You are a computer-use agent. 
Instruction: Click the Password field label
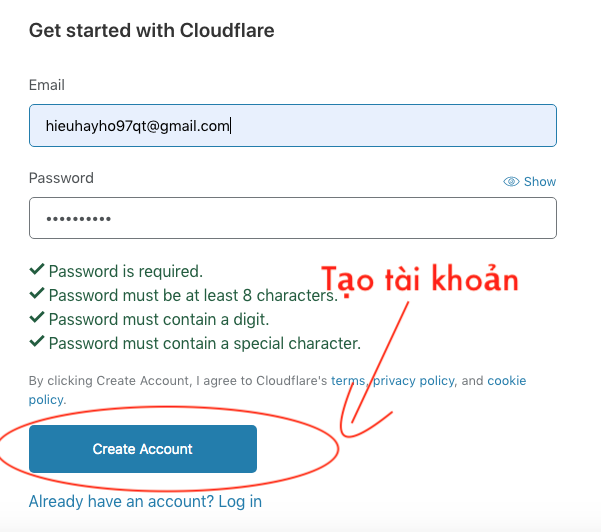pyautogui.click(x=61, y=178)
